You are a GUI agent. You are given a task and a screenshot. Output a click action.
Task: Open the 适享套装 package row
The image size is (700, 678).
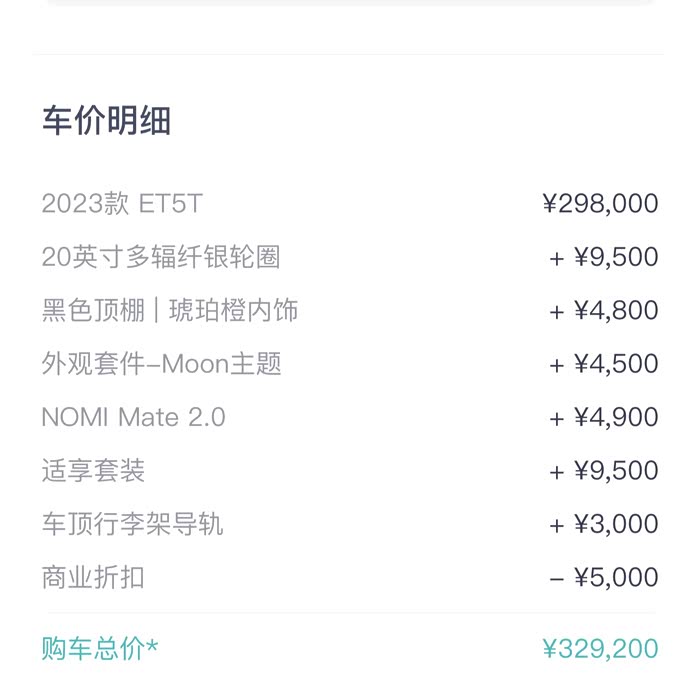point(93,470)
